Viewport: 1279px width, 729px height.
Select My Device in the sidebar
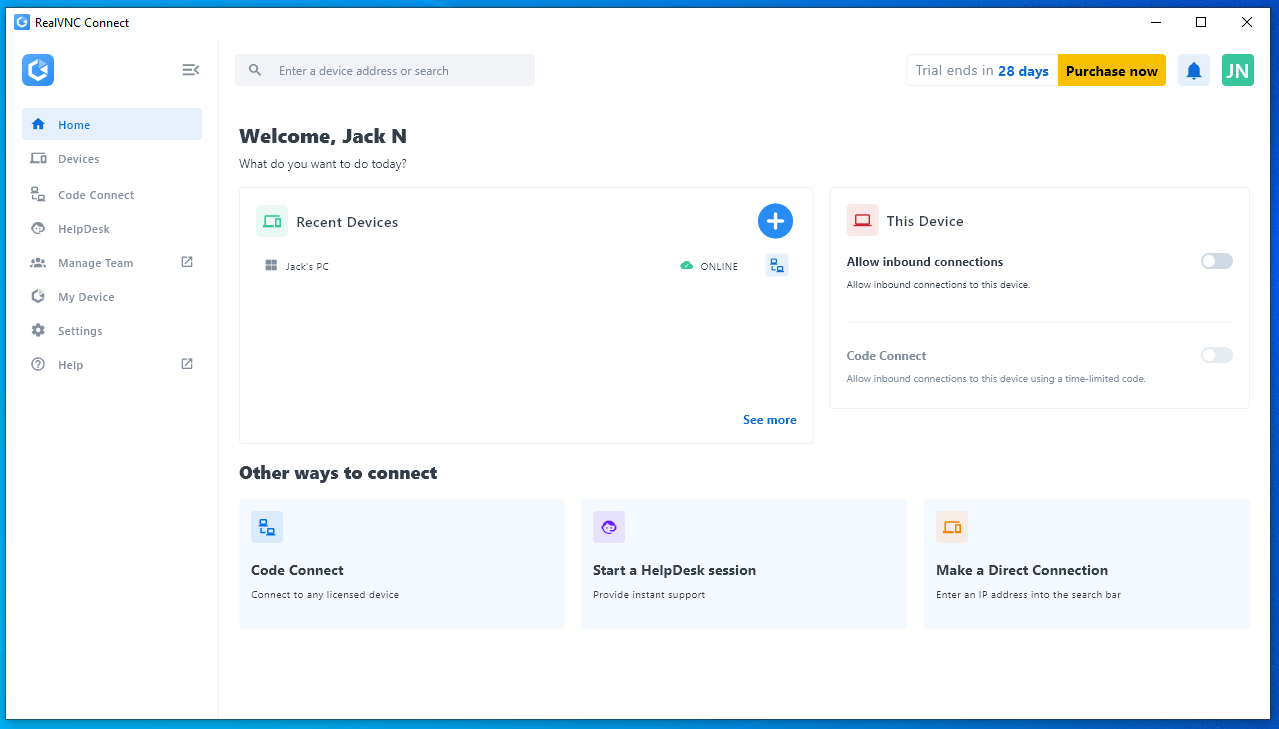click(x=112, y=297)
